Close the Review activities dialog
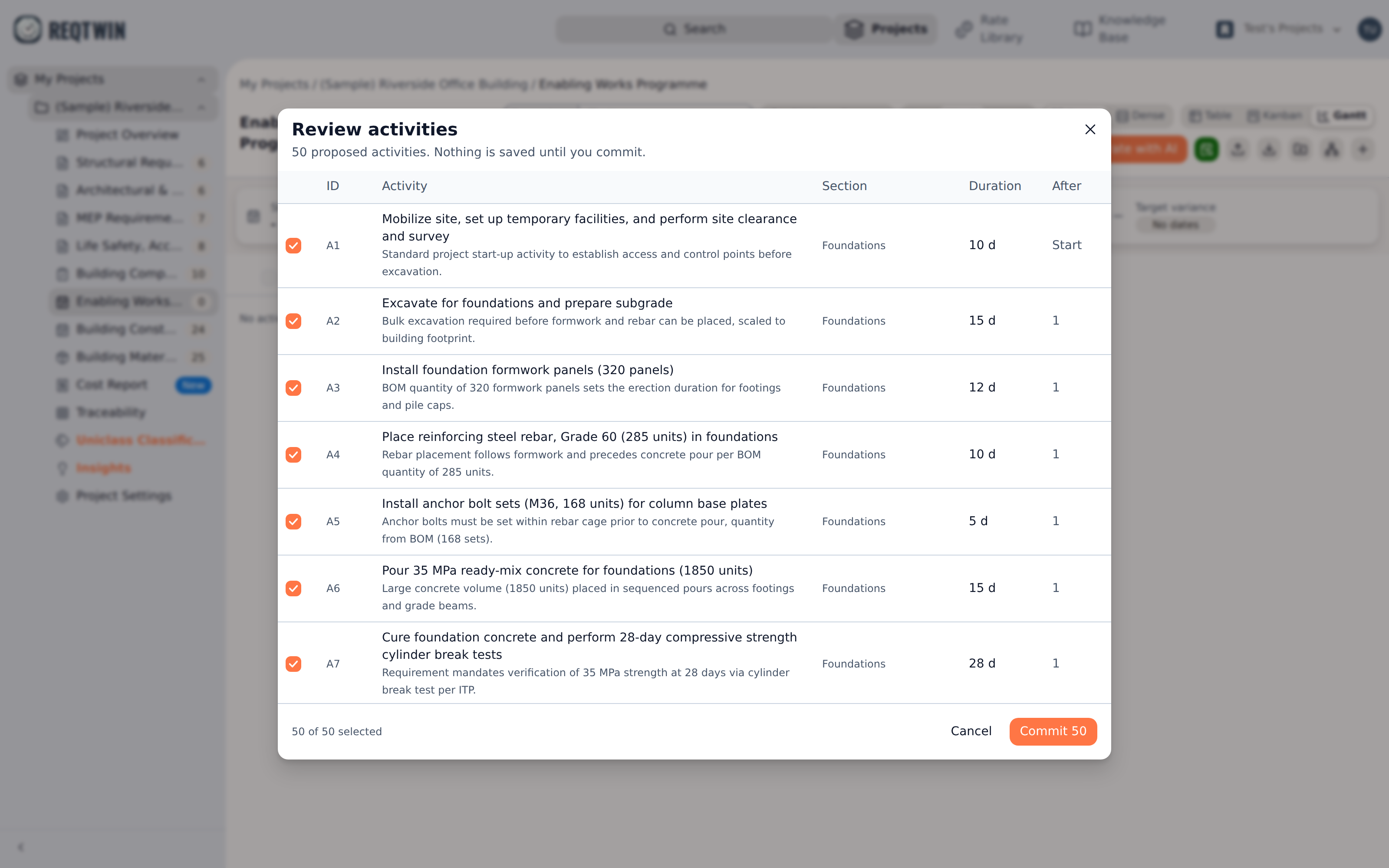Image resolution: width=1389 pixels, height=868 pixels. point(1090,129)
